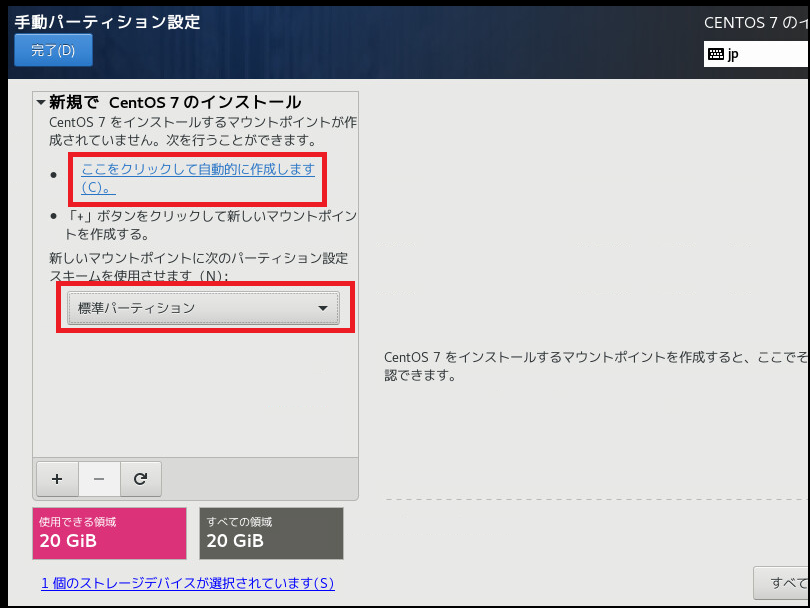The height and width of the screenshot is (608, 810).
Task: Click the link to automatically create mount points
Action: tap(198, 178)
